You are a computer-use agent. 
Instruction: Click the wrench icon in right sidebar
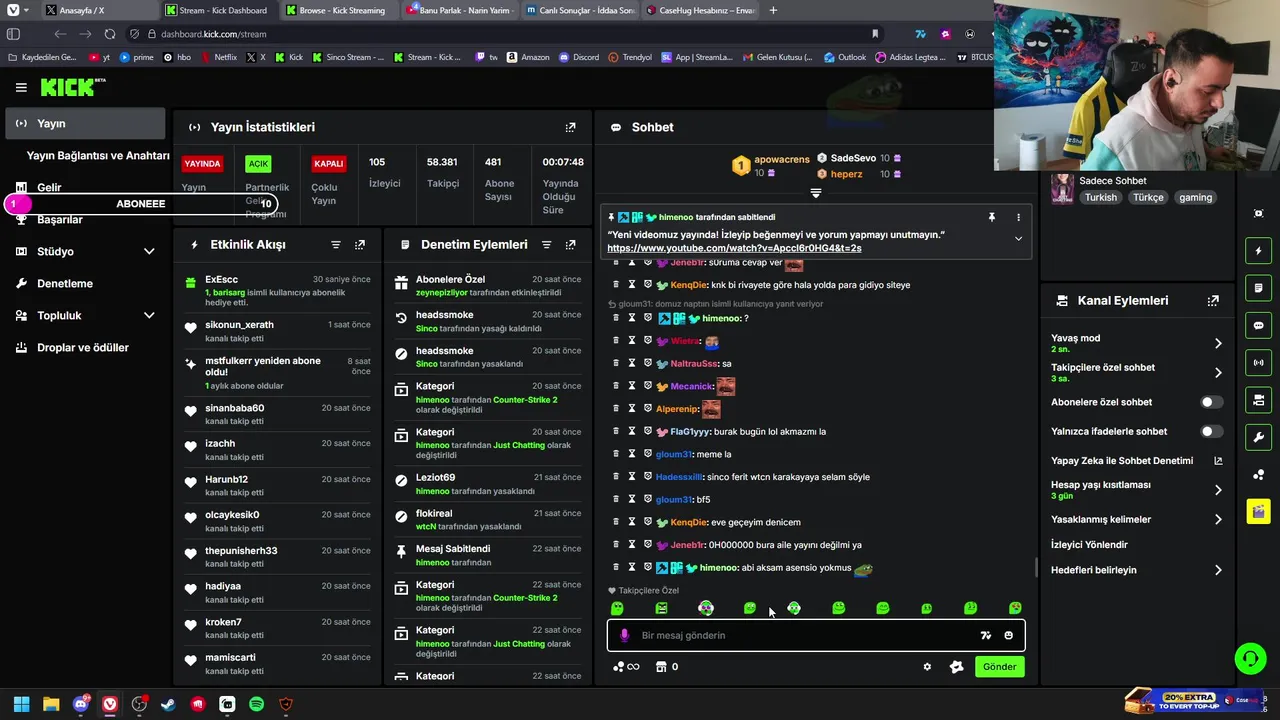(1258, 437)
